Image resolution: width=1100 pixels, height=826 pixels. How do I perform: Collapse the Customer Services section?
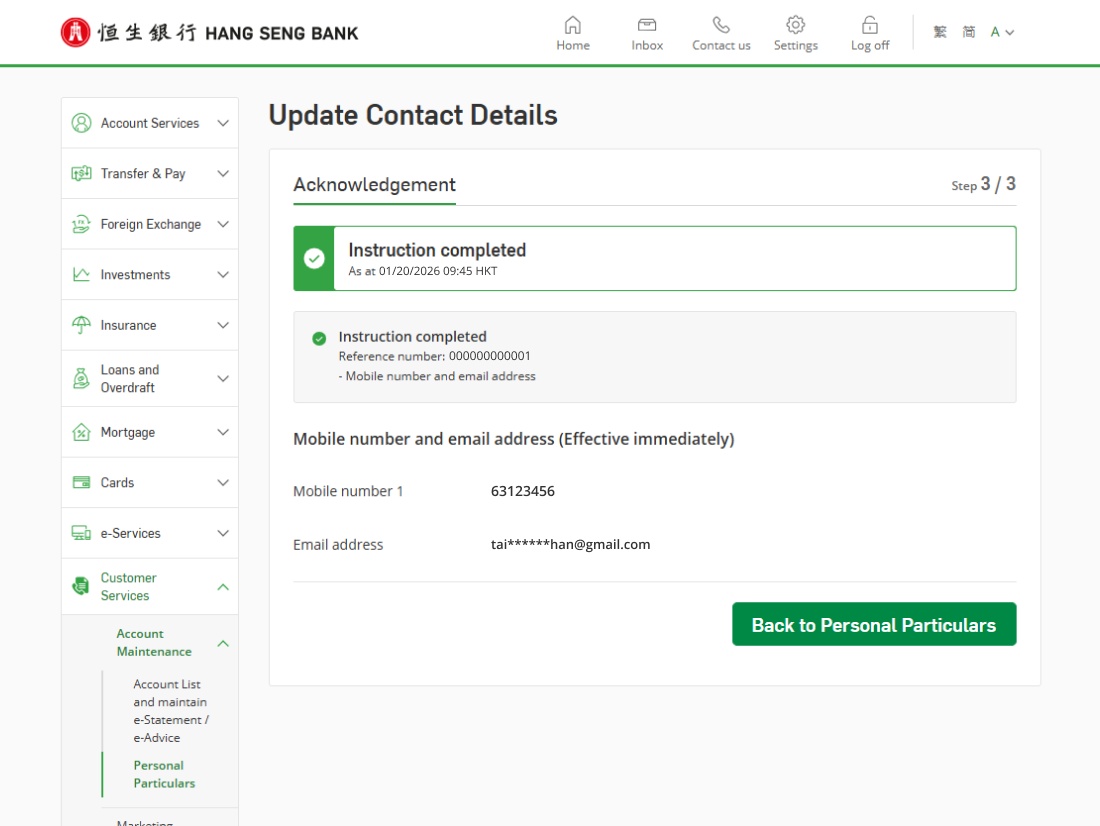point(223,586)
